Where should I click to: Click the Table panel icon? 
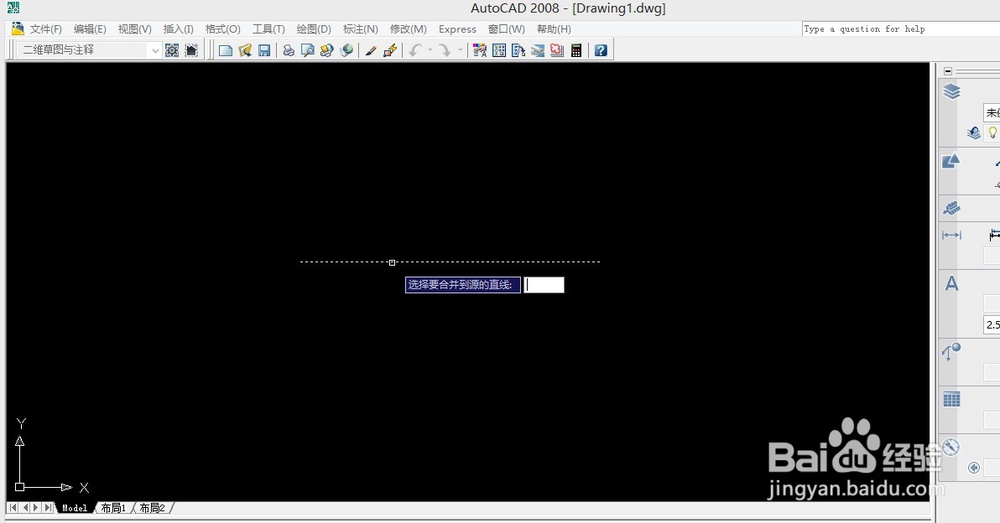click(952, 399)
